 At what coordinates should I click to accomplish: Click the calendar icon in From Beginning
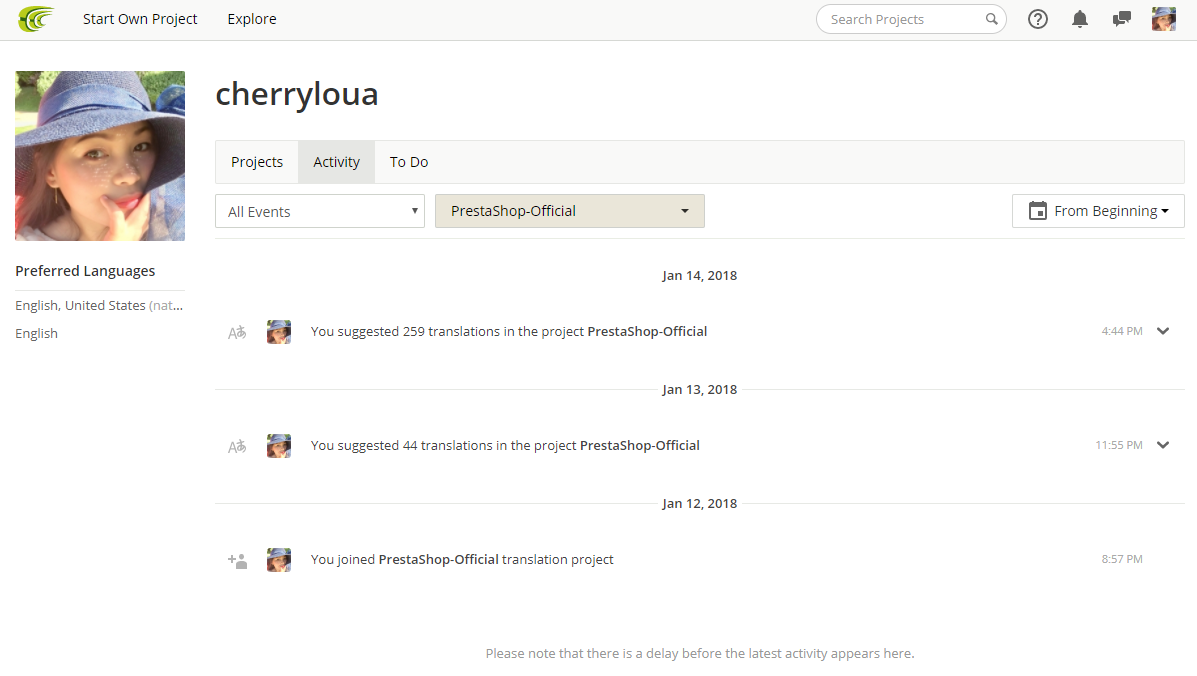pos(1037,211)
